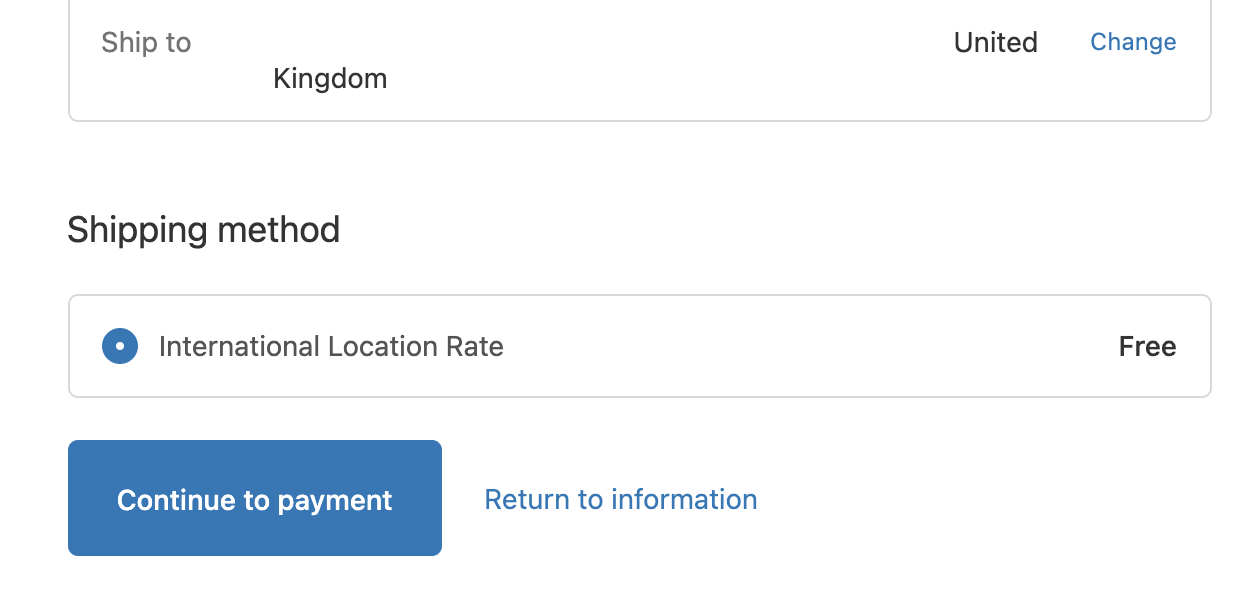Click the Ship to label
Viewport: 1252px width, 606px height.
click(146, 43)
